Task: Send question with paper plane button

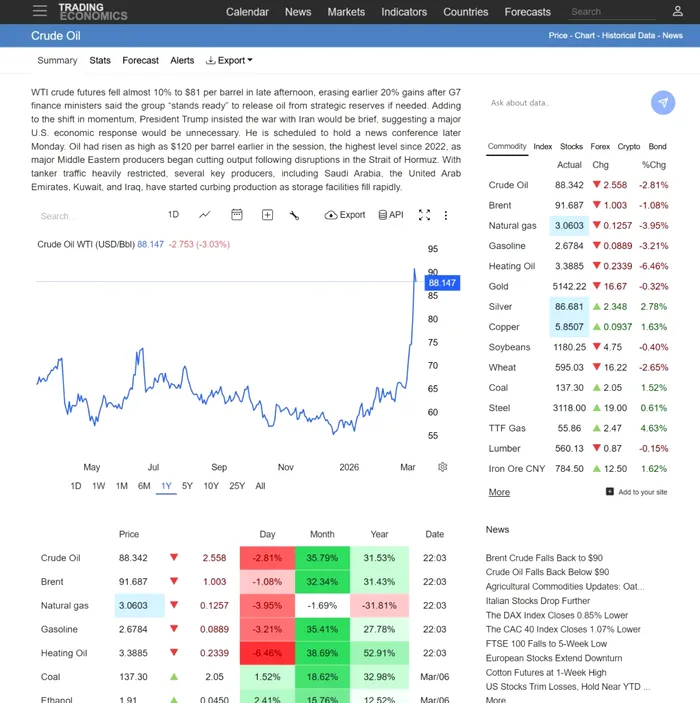Action: (662, 102)
